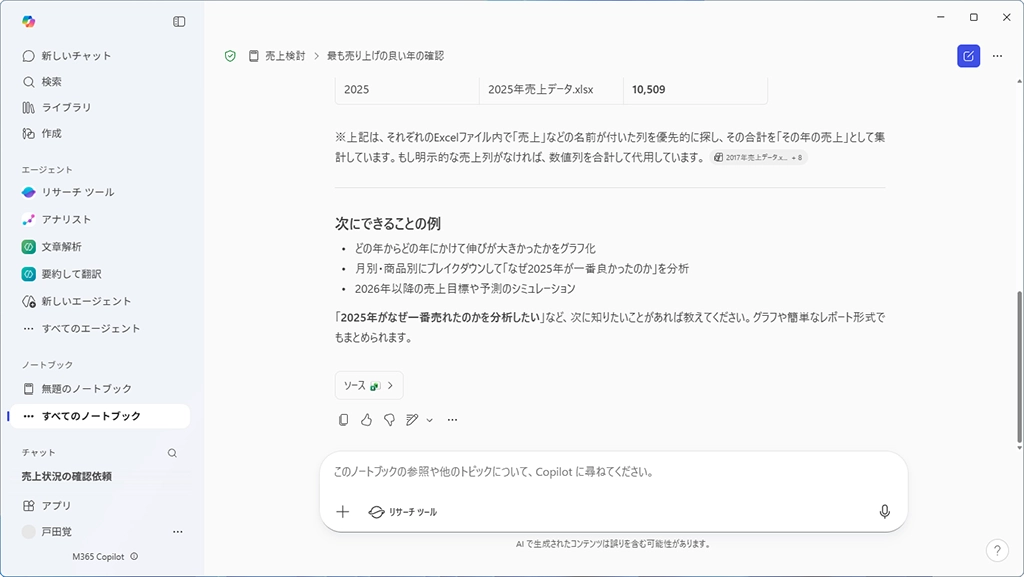Image resolution: width=1024 pixels, height=577 pixels.
Task: Collapse the sidebar with the panel icon
Action: click(x=179, y=21)
